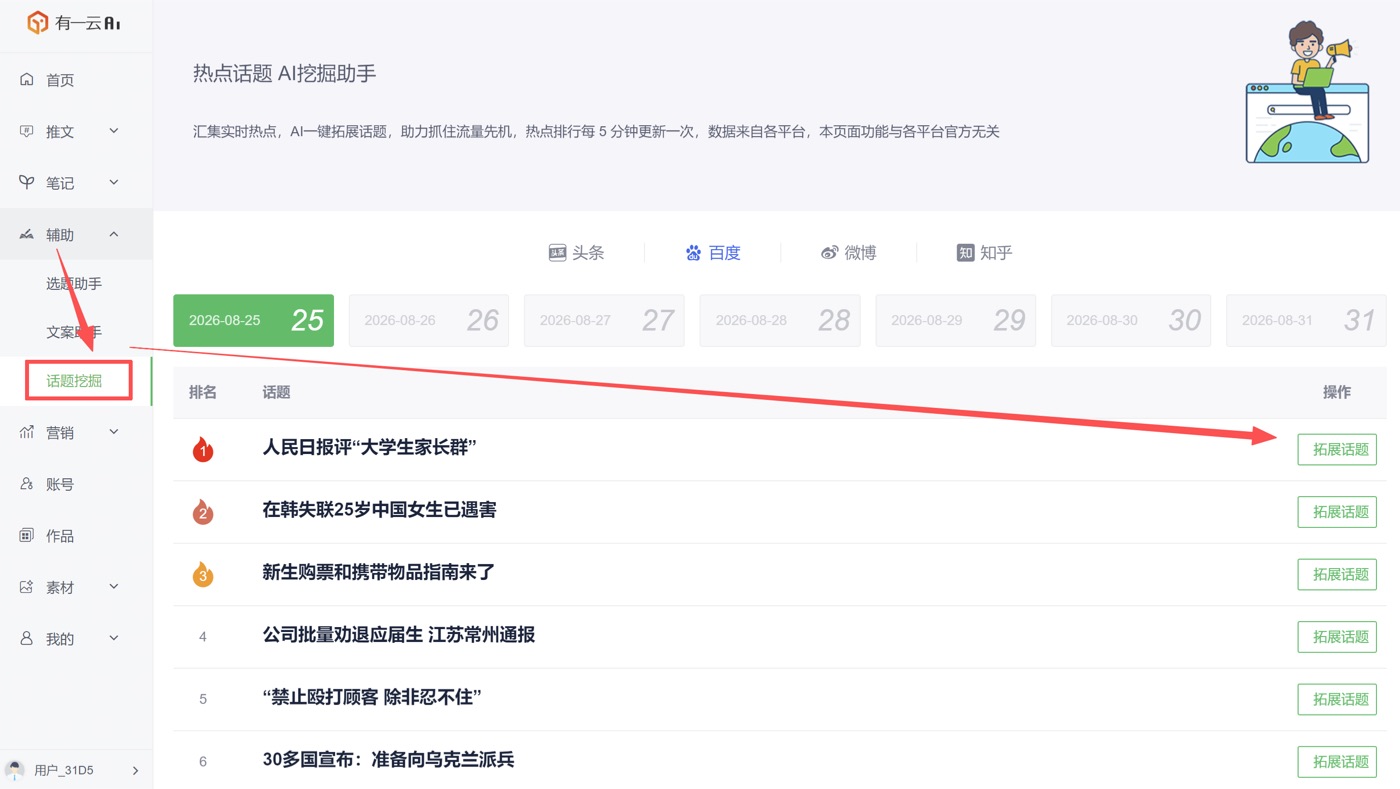Click the 有一云AI logo
The image size is (1400, 789).
73,22
